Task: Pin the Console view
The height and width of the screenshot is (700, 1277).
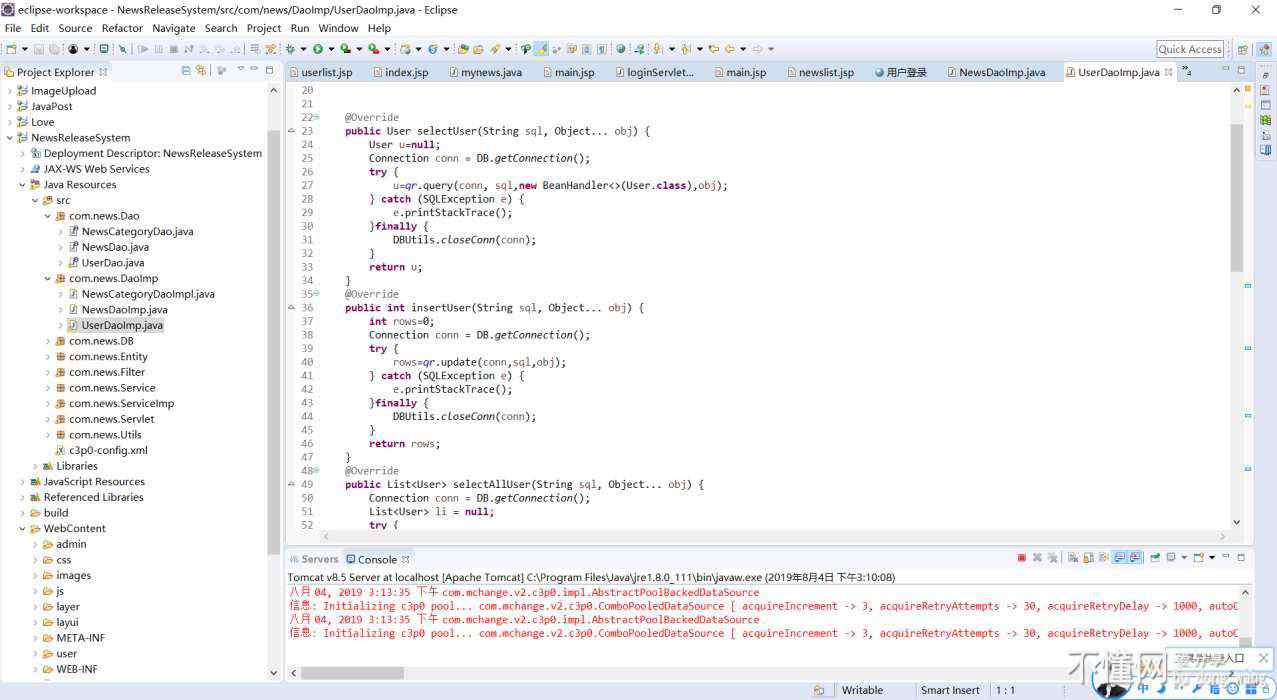Action: tap(1155, 558)
